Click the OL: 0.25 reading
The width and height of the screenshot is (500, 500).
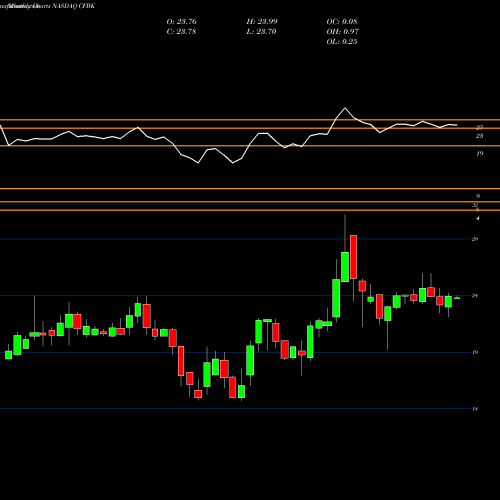(342, 41)
